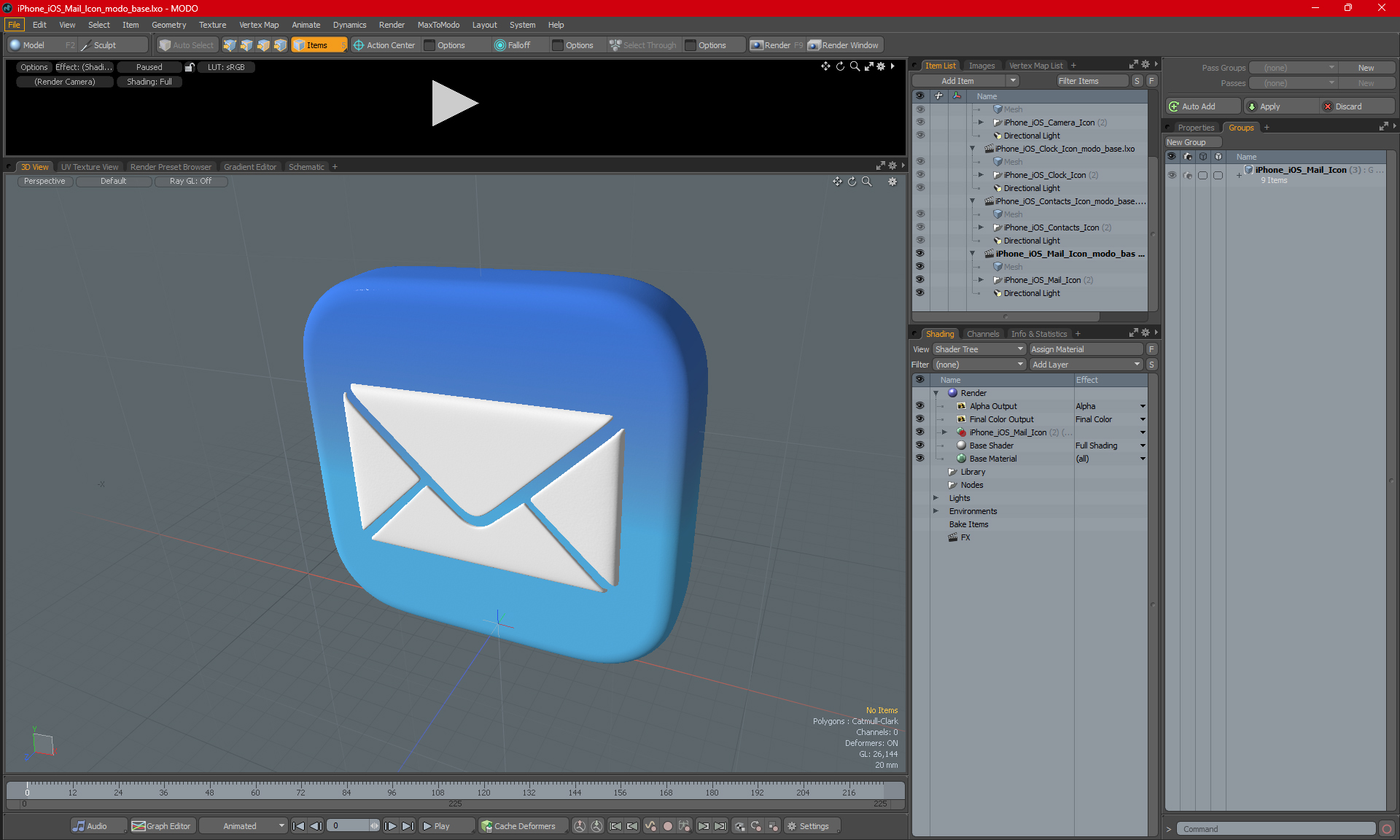Open the Geometry menu
1400x840 pixels.
pyautogui.click(x=168, y=25)
